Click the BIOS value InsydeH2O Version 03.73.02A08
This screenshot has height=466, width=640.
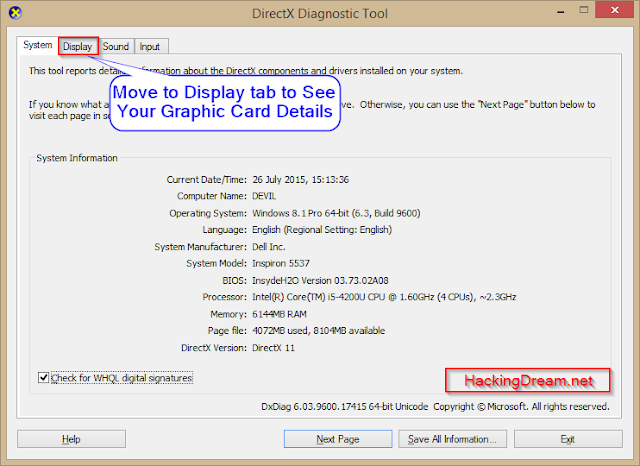(x=320, y=281)
